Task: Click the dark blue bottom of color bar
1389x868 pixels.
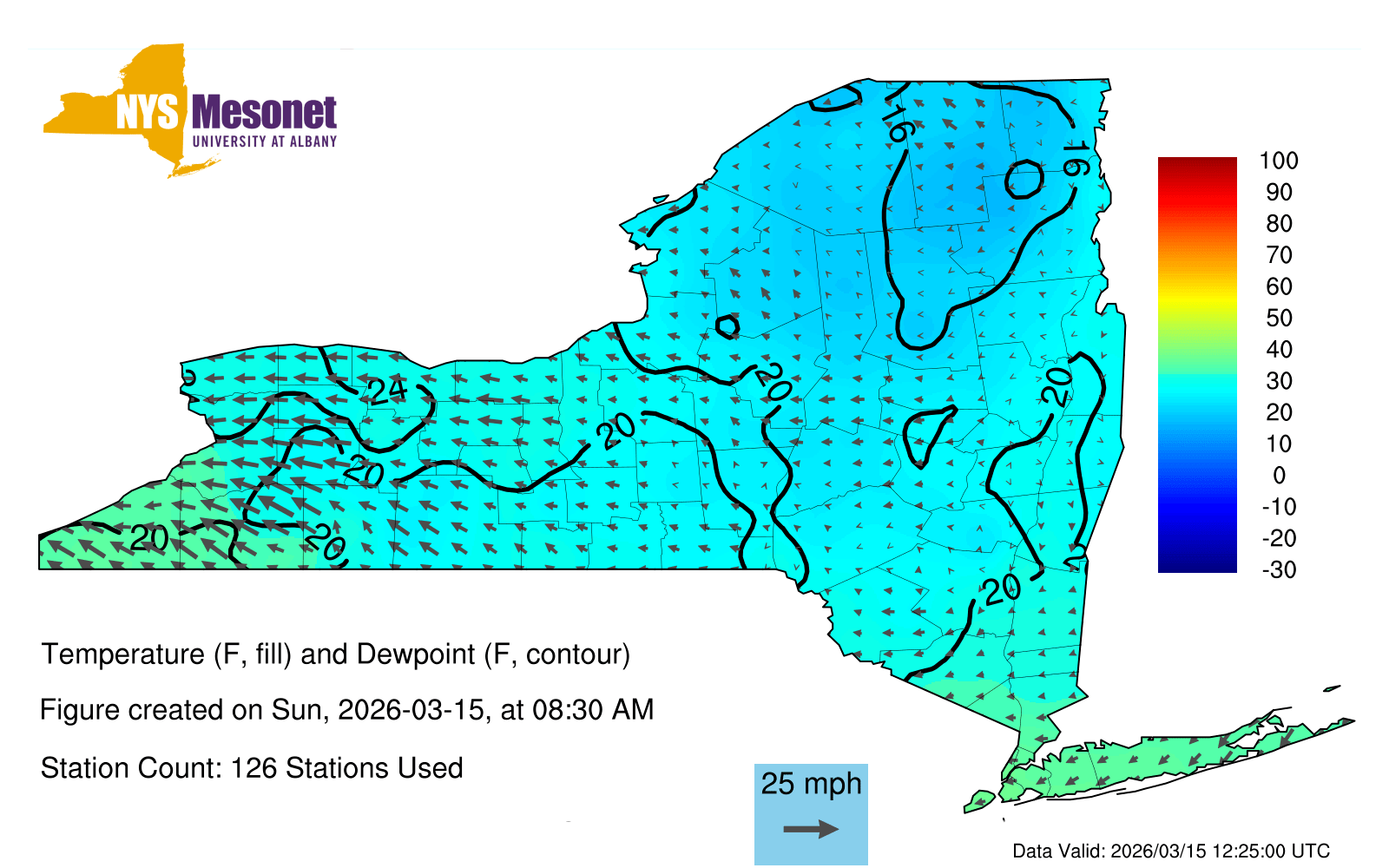Action: [x=1197, y=562]
